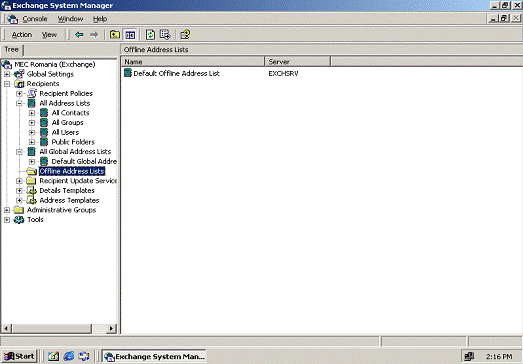Expand the Global Settings node
The width and height of the screenshot is (523, 364).
coord(7,74)
